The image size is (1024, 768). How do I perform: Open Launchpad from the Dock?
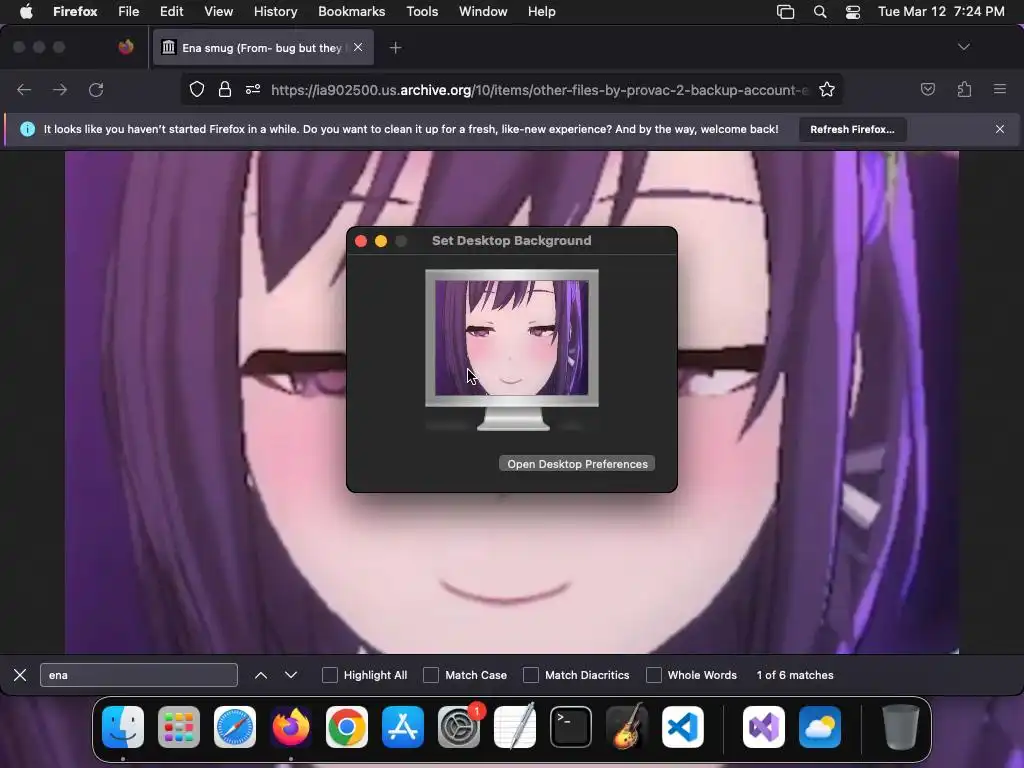[179, 727]
